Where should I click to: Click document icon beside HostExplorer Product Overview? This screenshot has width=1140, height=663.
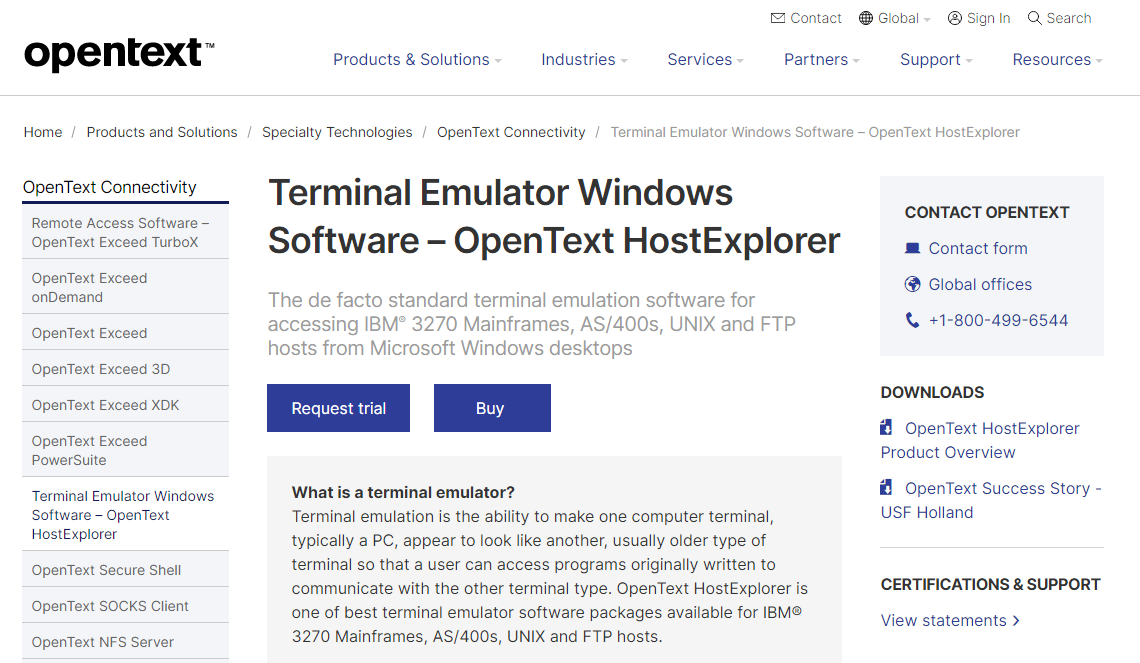click(886, 427)
